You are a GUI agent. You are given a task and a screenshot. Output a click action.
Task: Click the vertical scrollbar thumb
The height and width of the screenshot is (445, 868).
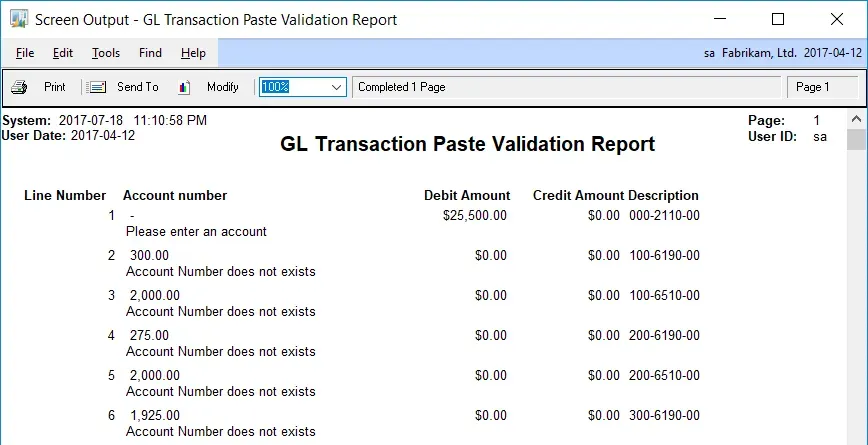(x=856, y=139)
